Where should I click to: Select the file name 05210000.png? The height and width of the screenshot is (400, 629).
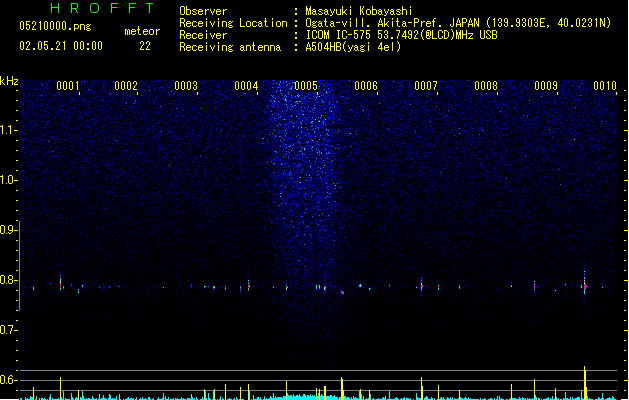(x=55, y=26)
